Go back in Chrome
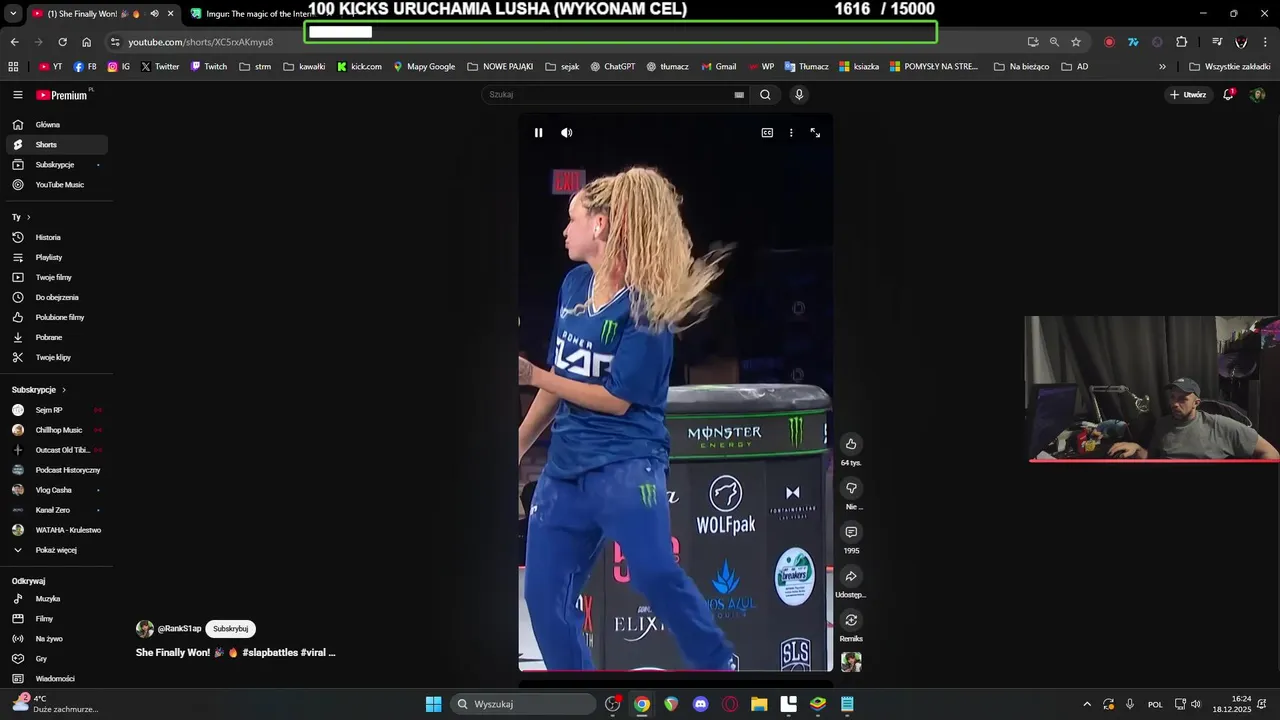The width and height of the screenshot is (1280, 720). pos(14,42)
